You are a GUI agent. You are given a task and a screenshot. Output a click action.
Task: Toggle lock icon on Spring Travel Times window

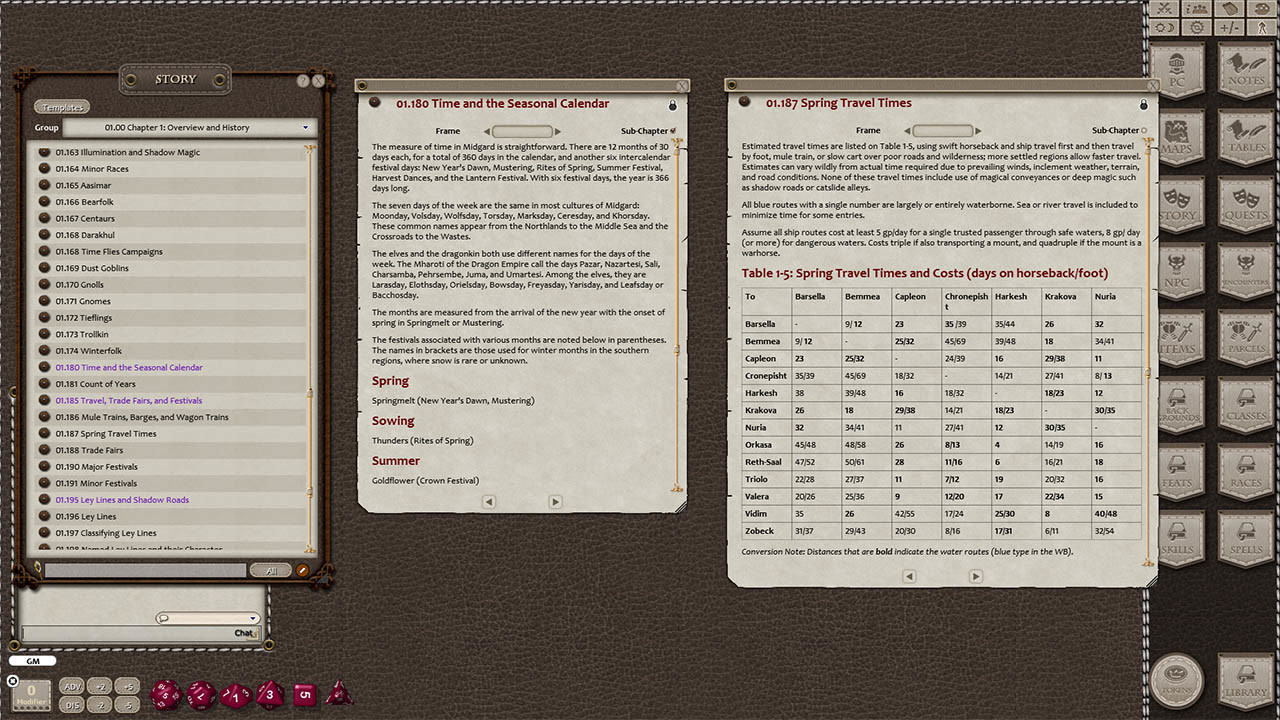(1143, 104)
